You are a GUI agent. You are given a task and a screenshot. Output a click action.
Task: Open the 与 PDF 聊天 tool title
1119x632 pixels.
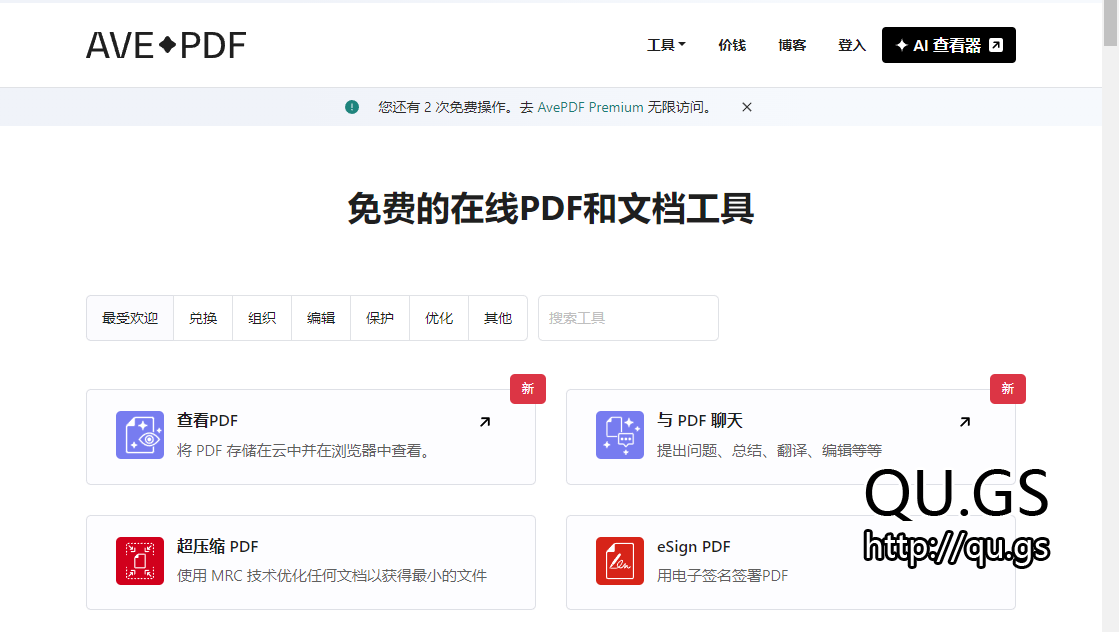(700, 421)
